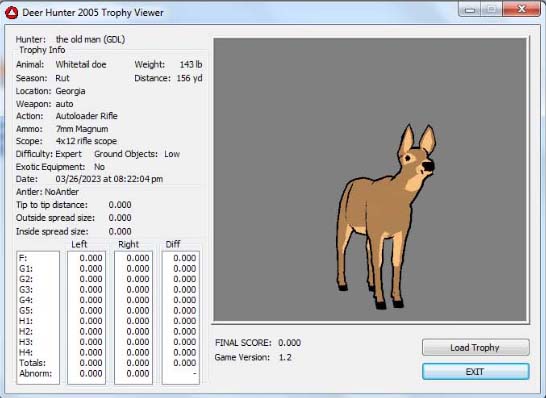Viewport: 546px width, 398px height.
Task: Close the Trophy Viewer window
Action: 521,9
